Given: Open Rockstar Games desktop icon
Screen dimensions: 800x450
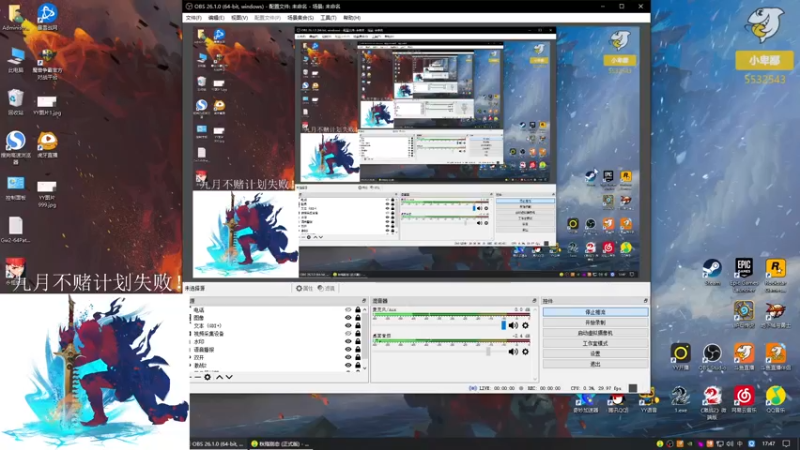Looking at the screenshot, I should [x=776, y=275].
